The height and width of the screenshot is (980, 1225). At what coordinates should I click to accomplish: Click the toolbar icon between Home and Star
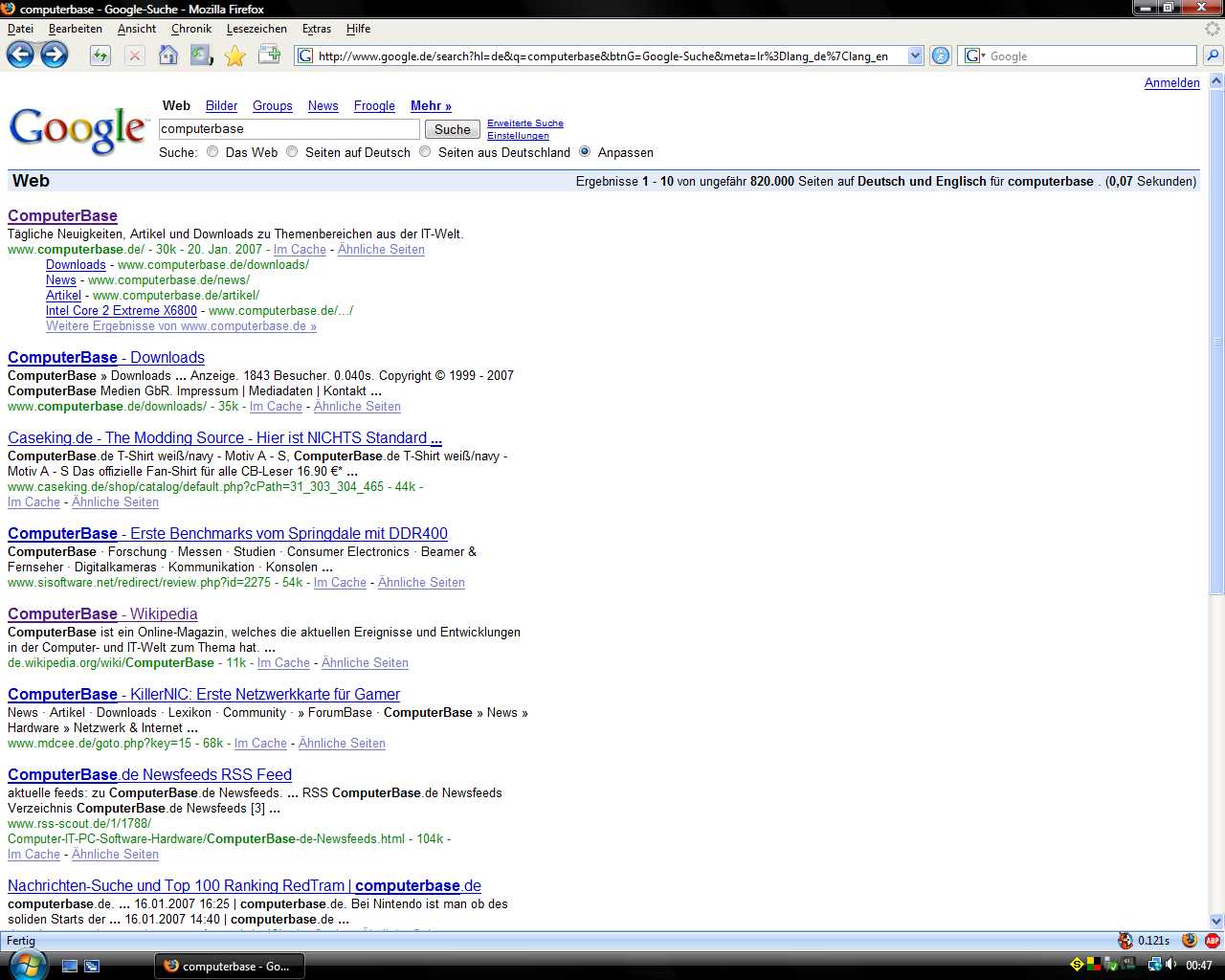[x=201, y=56]
